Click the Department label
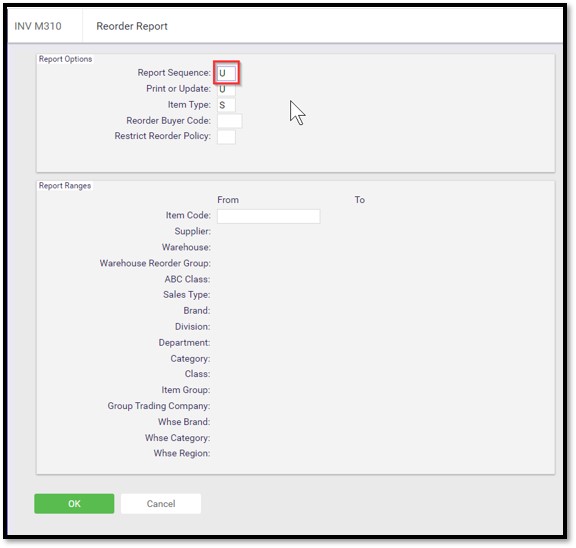 pyautogui.click(x=184, y=343)
